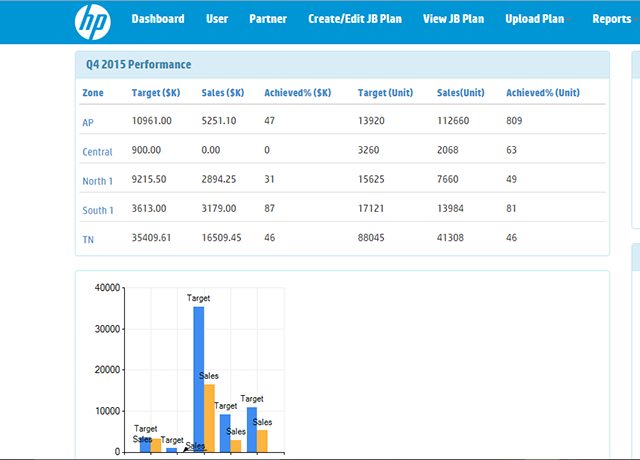Select North 1 target unit 15625
The image size is (640, 460).
tap(371, 180)
